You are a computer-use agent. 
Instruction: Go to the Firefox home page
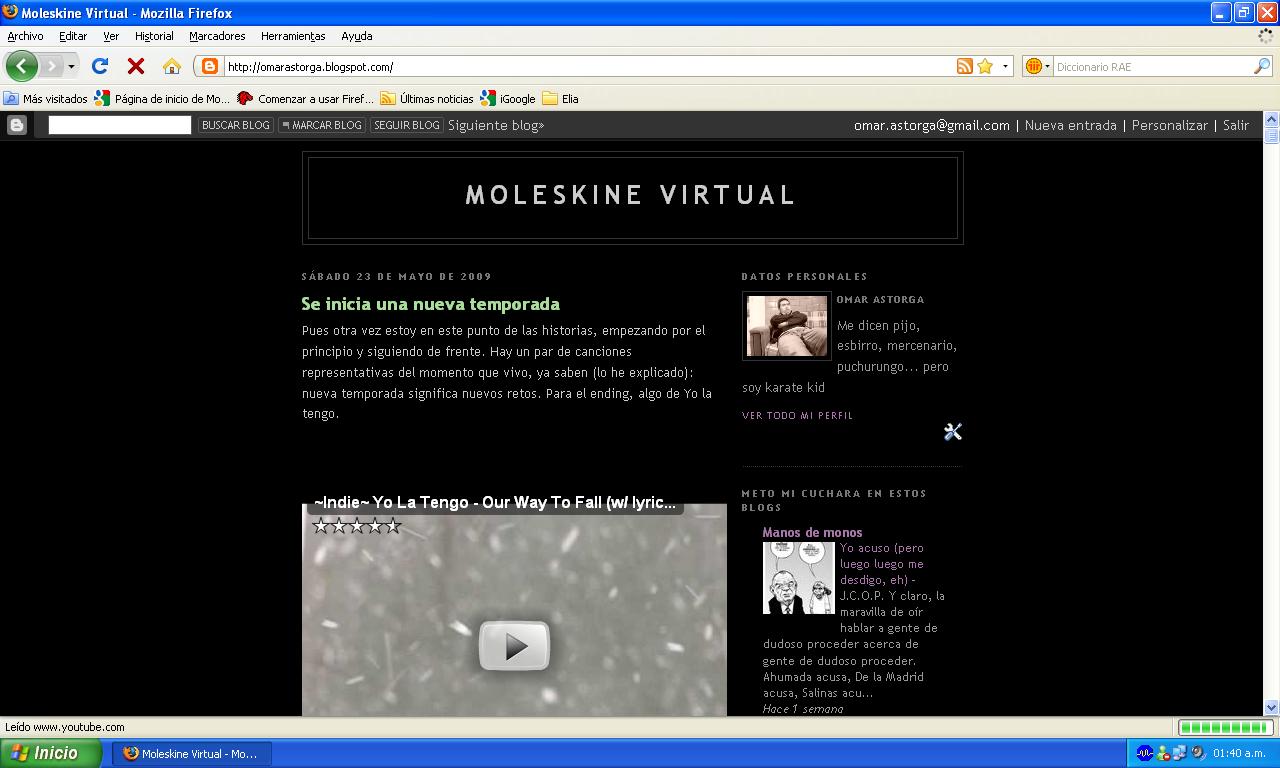click(x=172, y=66)
